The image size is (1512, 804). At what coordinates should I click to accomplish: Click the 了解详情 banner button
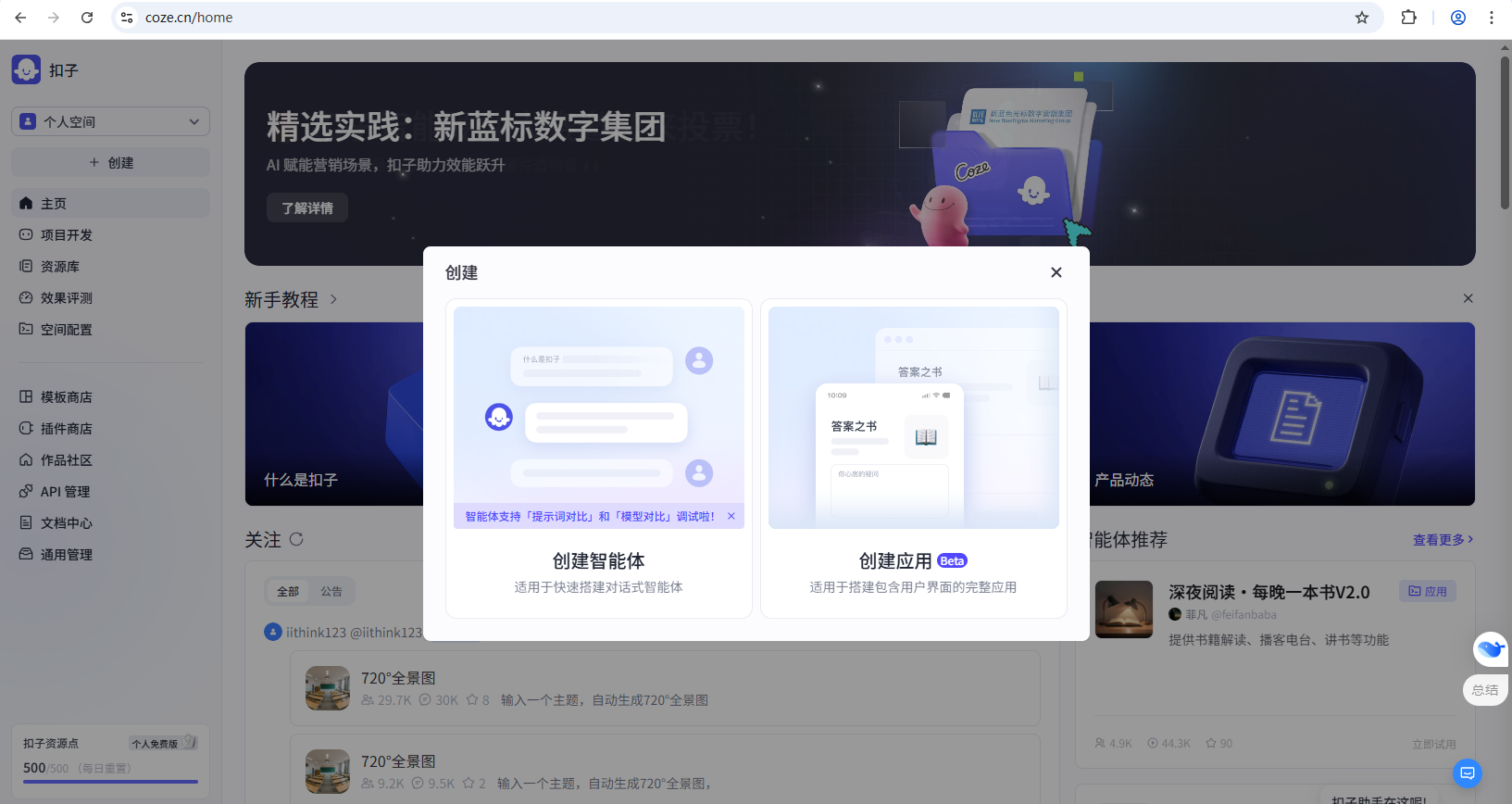307,208
